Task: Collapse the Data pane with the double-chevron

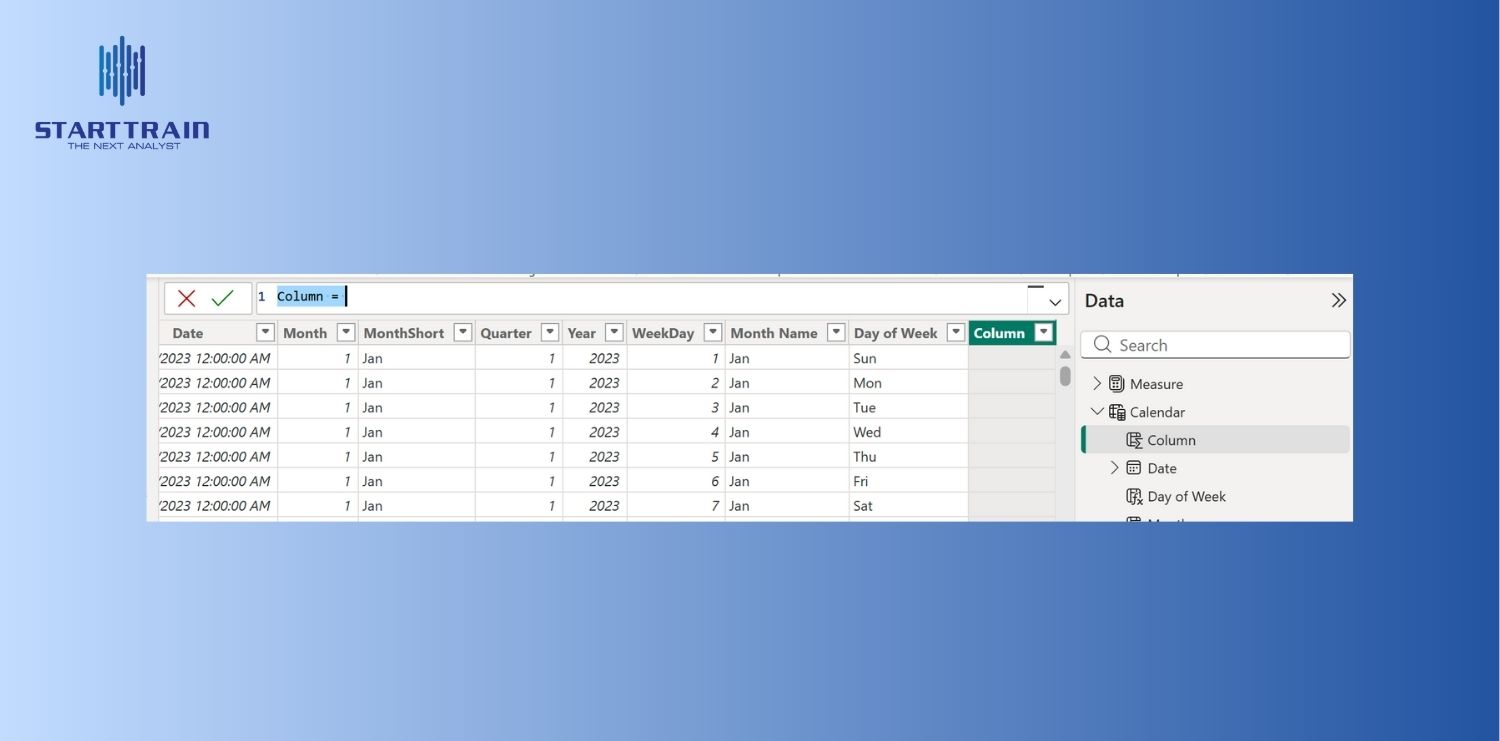Action: (1338, 298)
